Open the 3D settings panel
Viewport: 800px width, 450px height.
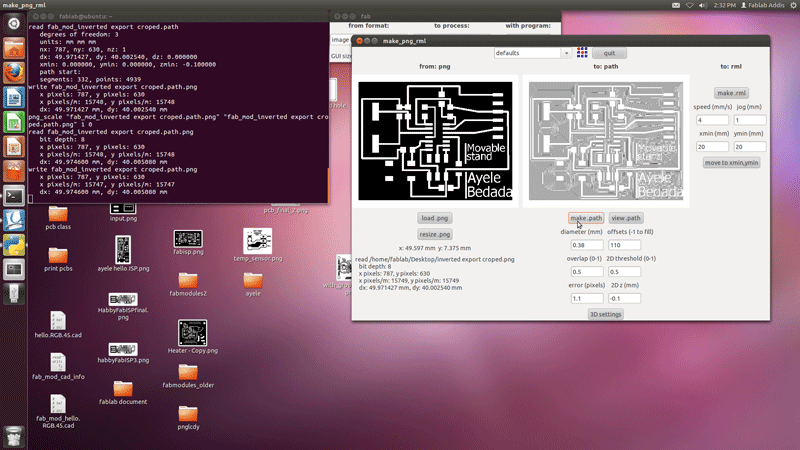[x=605, y=314]
